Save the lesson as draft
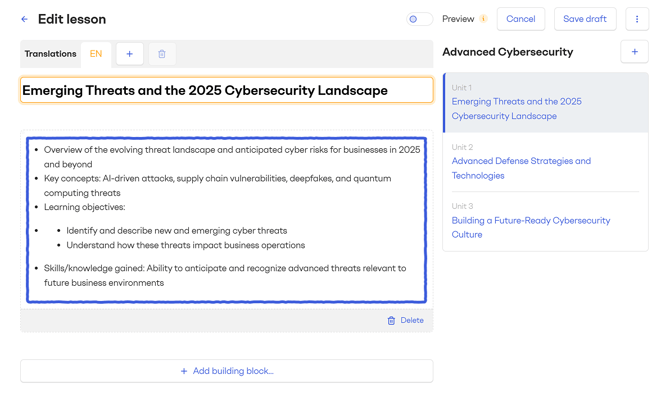The width and height of the screenshot is (670, 402). pyautogui.click(x=585, y=19)
